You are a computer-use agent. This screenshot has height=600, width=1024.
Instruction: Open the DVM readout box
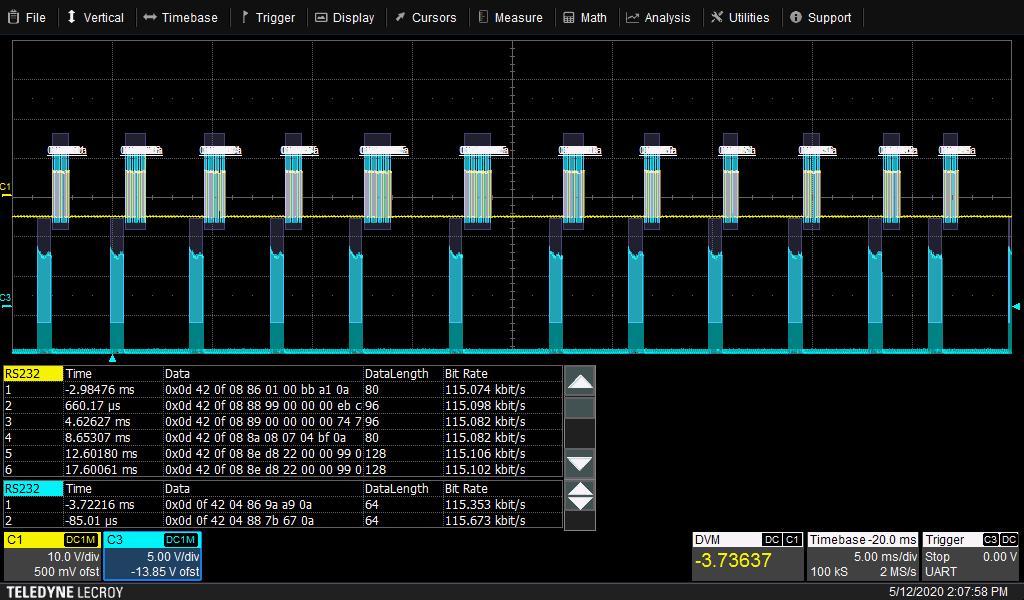click(x=748, y=556)
